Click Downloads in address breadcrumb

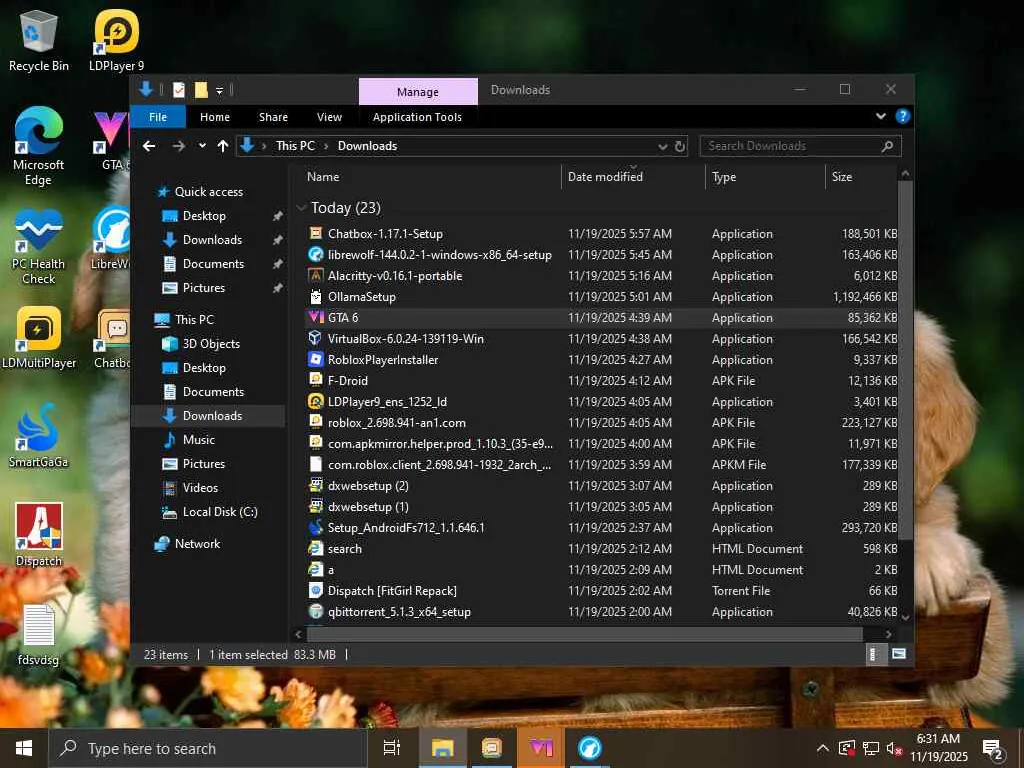367,146
